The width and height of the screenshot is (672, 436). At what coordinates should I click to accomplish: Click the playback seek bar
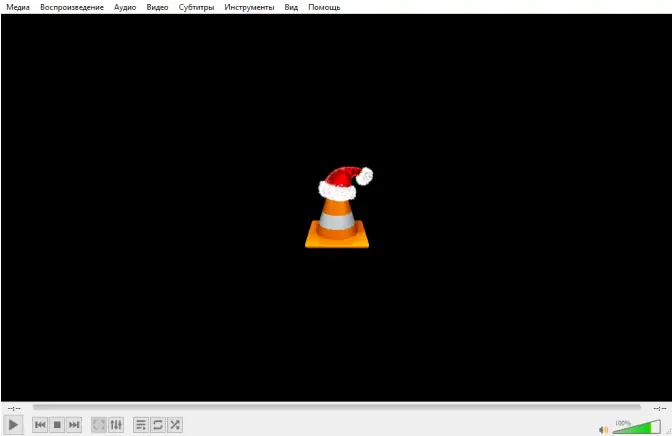click(337, 407)
